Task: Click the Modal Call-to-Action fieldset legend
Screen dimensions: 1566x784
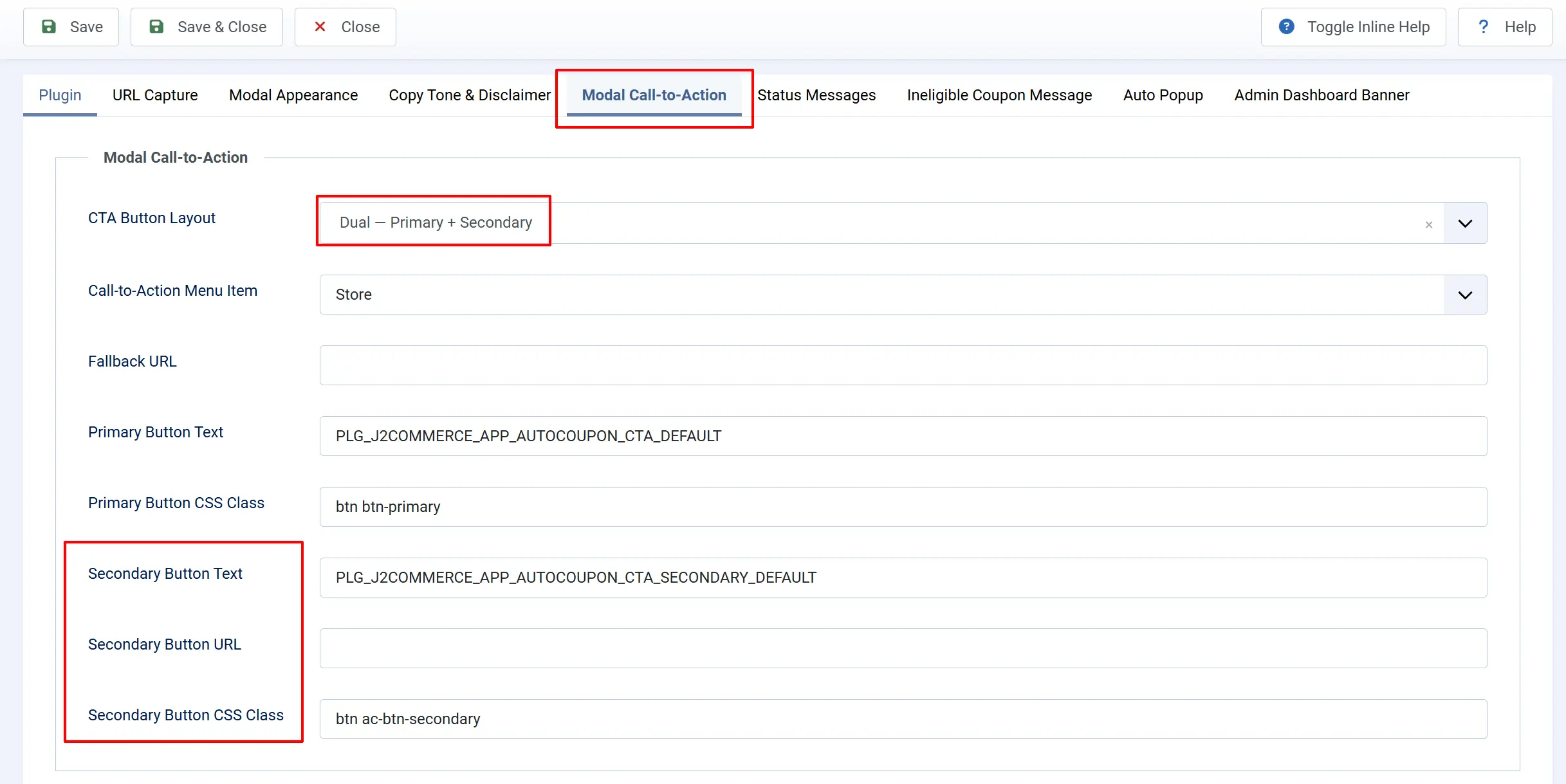Action: point(176,158)
